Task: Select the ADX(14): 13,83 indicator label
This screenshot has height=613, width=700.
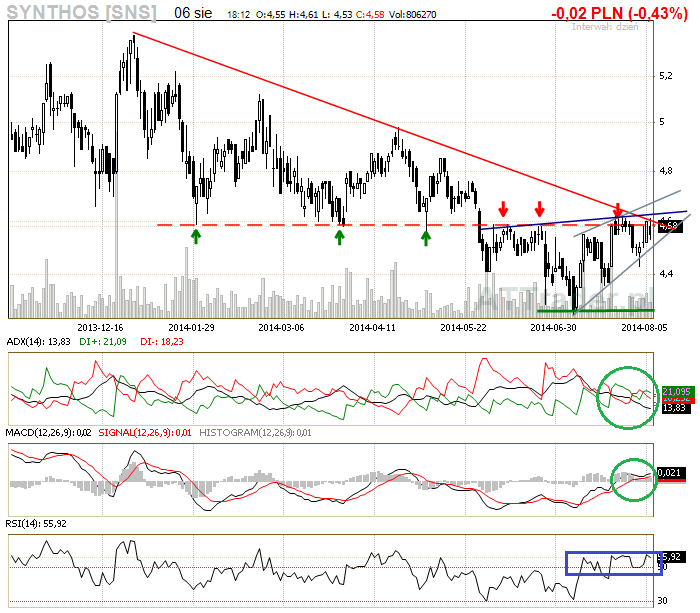Action: click(38, 342)
